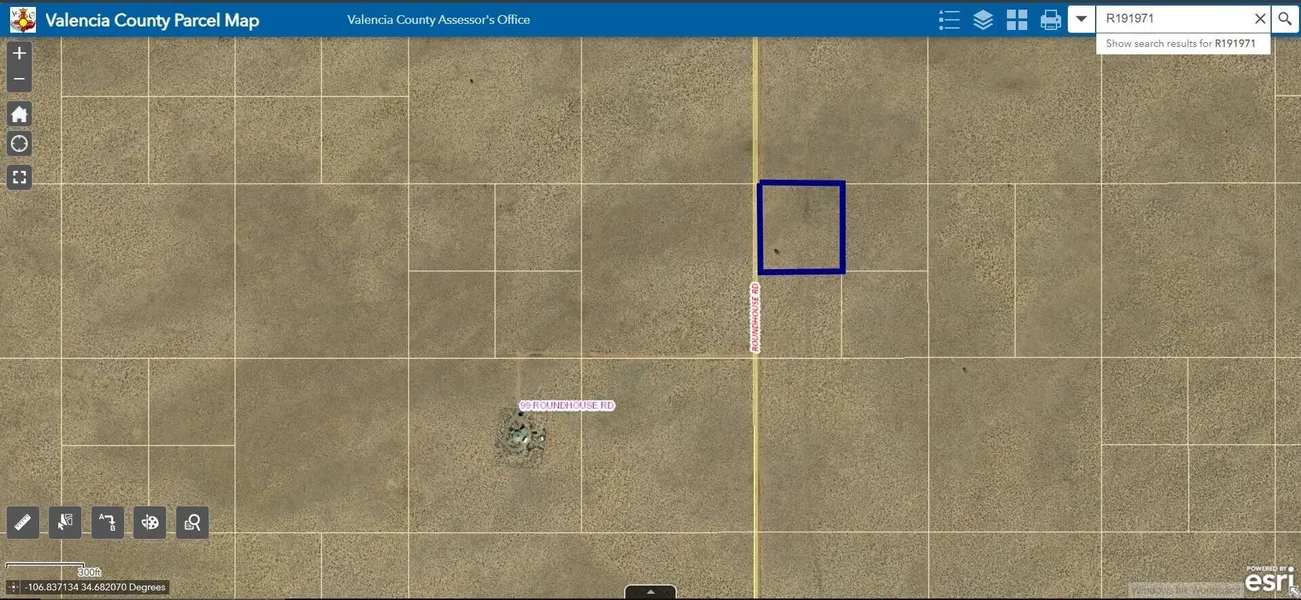Viewport: 1301px width, 600px height.
Task: Expand the bottom attribute table arrow
Action: click(650, 592)
